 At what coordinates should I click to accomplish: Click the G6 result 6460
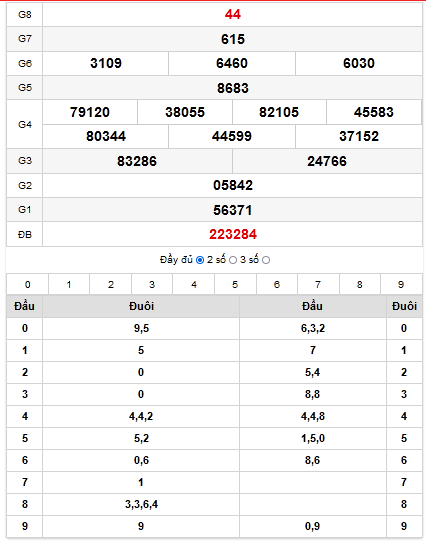232,63
